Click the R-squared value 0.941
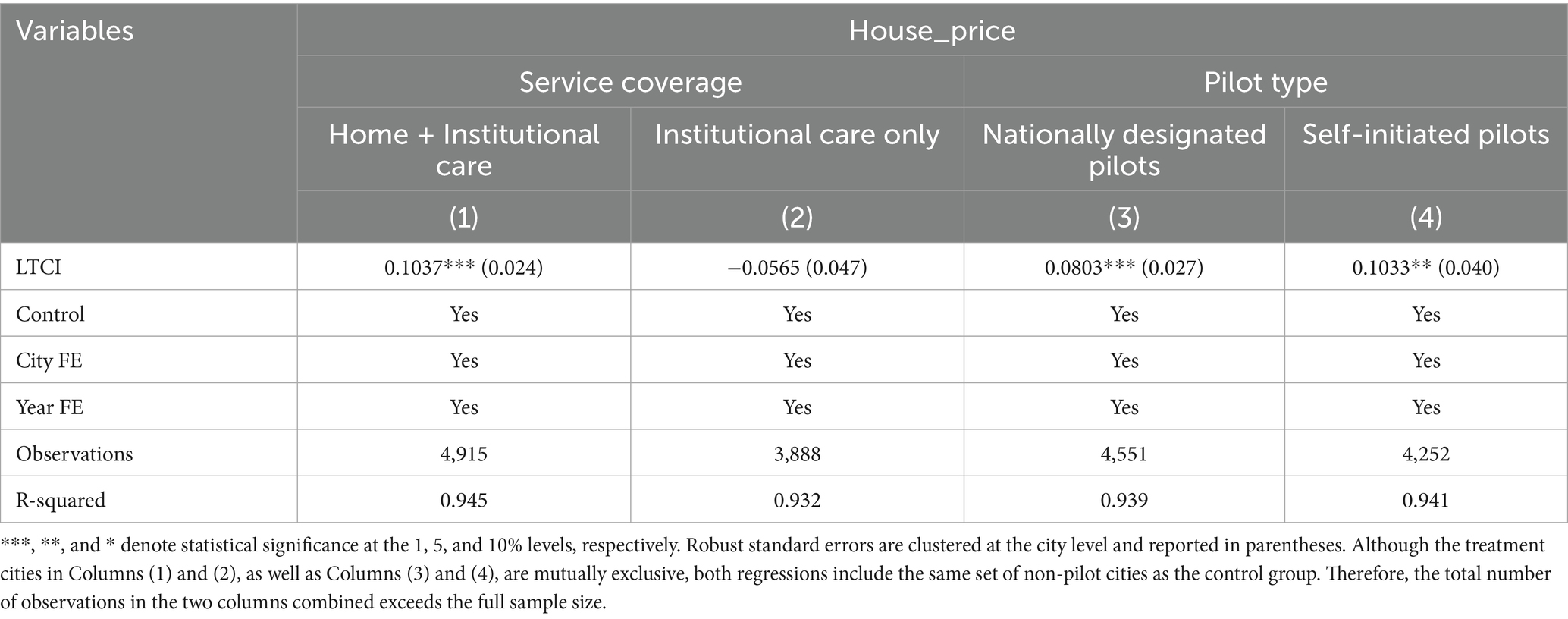1568x619 pixels. (x=1425, y=500)
